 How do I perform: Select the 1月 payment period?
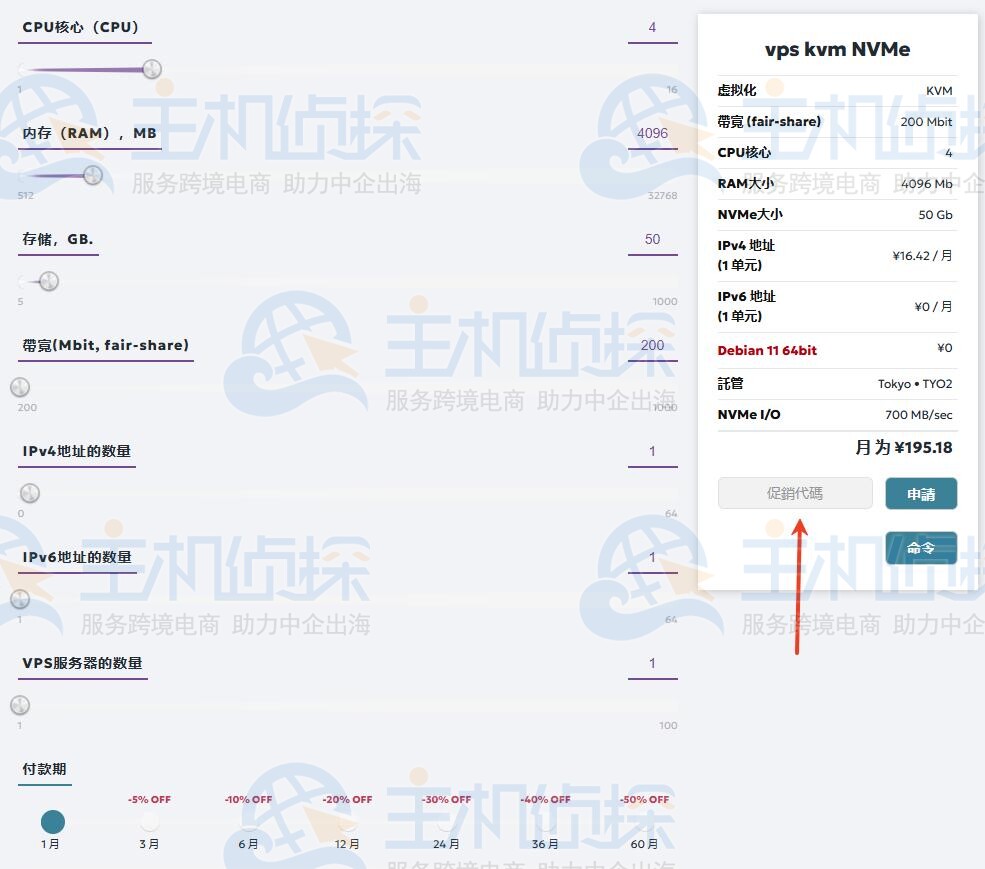click(x=52, y=822)
